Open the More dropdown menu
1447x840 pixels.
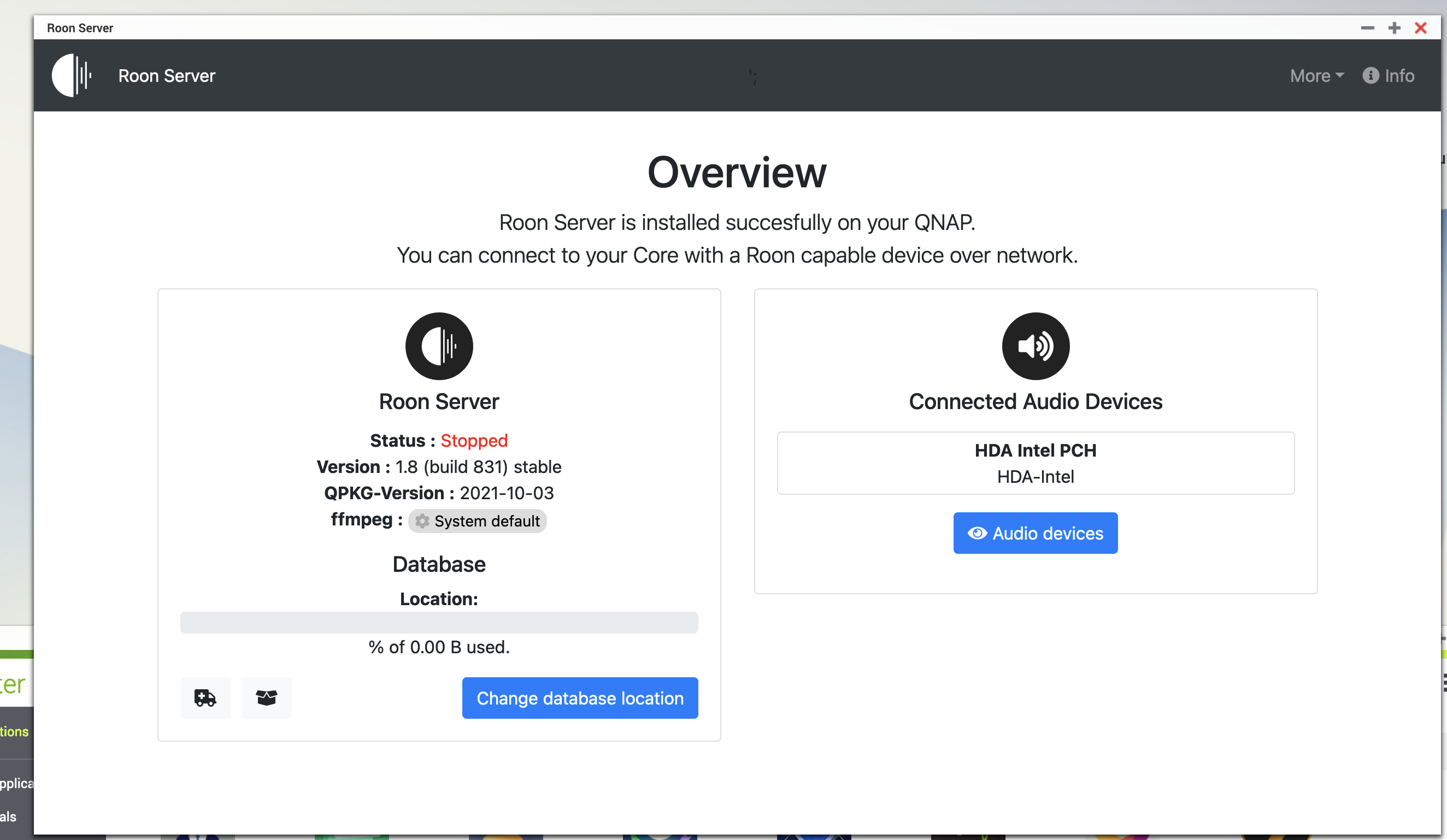tap(1316, 76)
